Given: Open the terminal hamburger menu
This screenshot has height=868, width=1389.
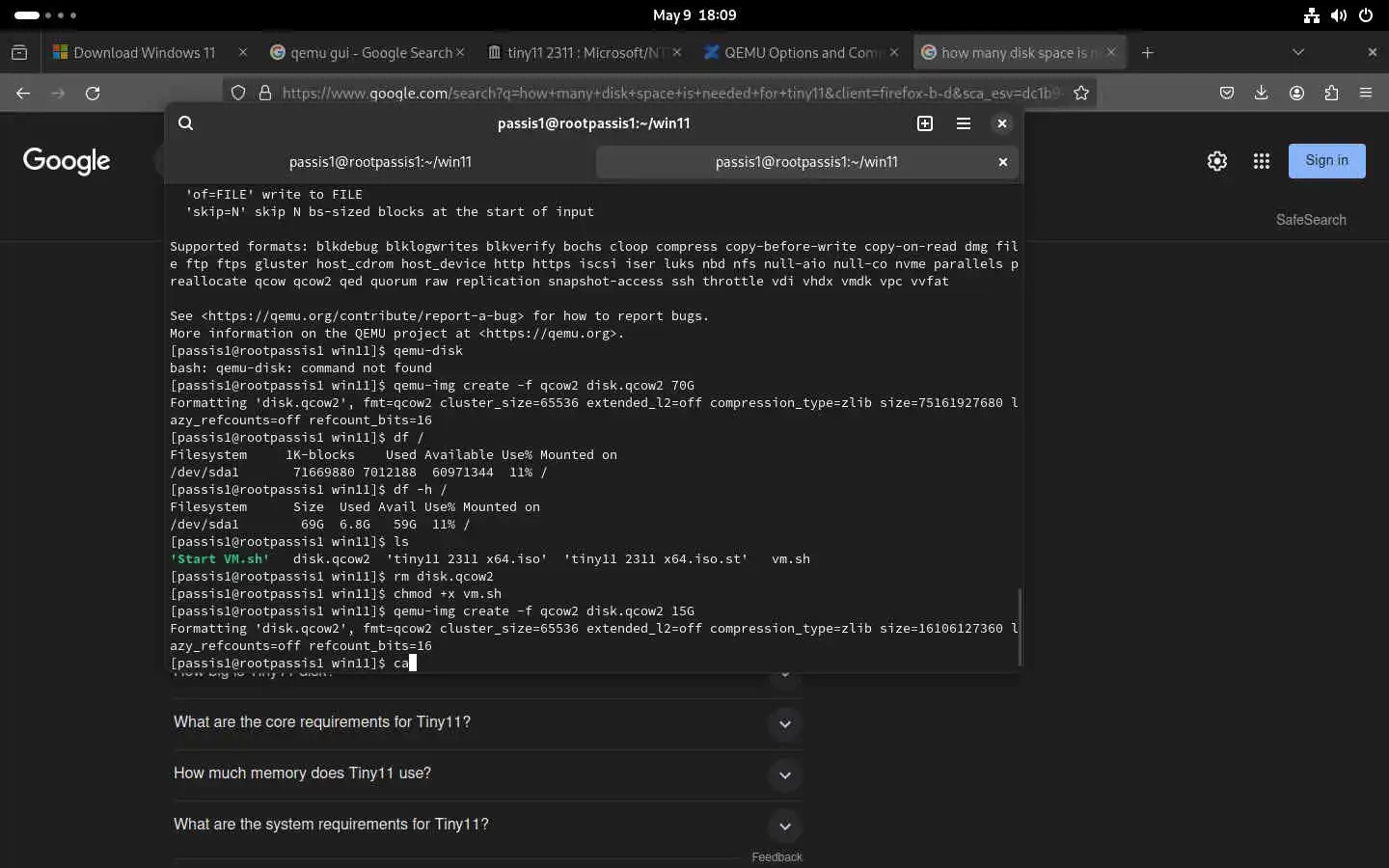Looking at the screenshot, I should coord(964,123).
